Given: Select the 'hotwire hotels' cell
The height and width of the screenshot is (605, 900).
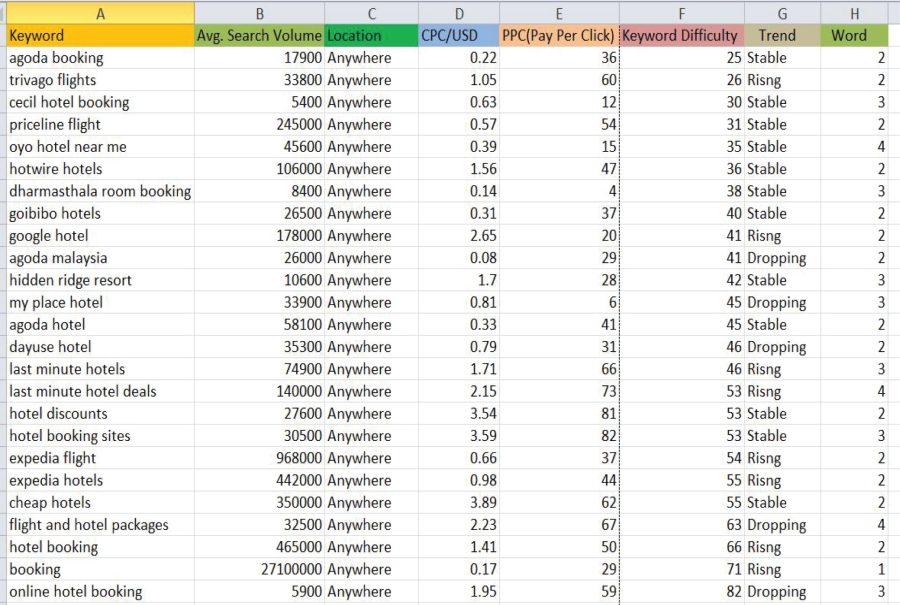Looking at the screenshot, I should tap(100, 169).
